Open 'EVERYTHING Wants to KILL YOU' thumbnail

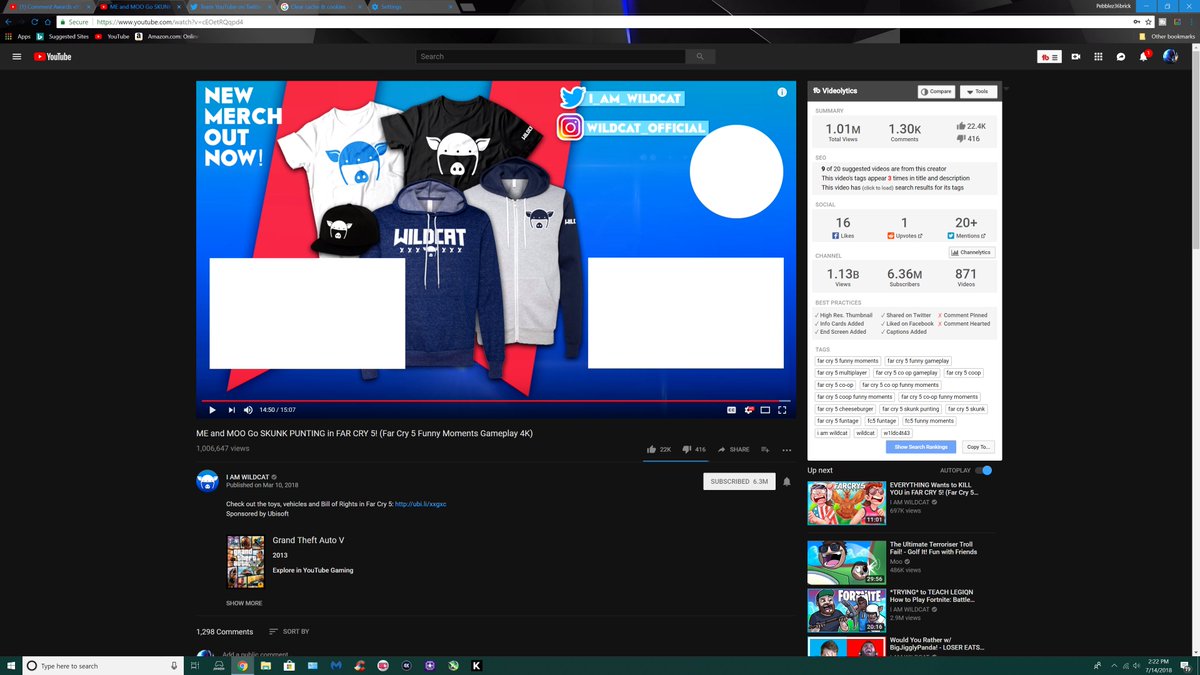847,504
